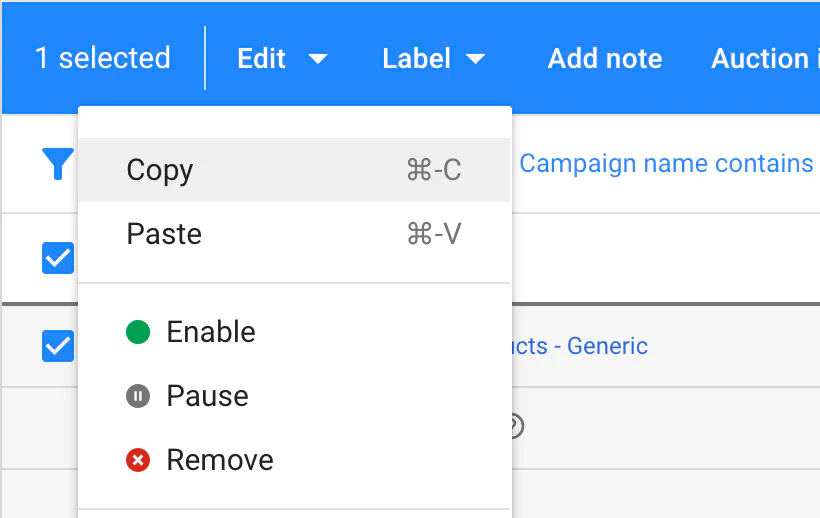Pick the Remove menu option text
The width and height of the screenshot is (820, 518).
point(220,460)
